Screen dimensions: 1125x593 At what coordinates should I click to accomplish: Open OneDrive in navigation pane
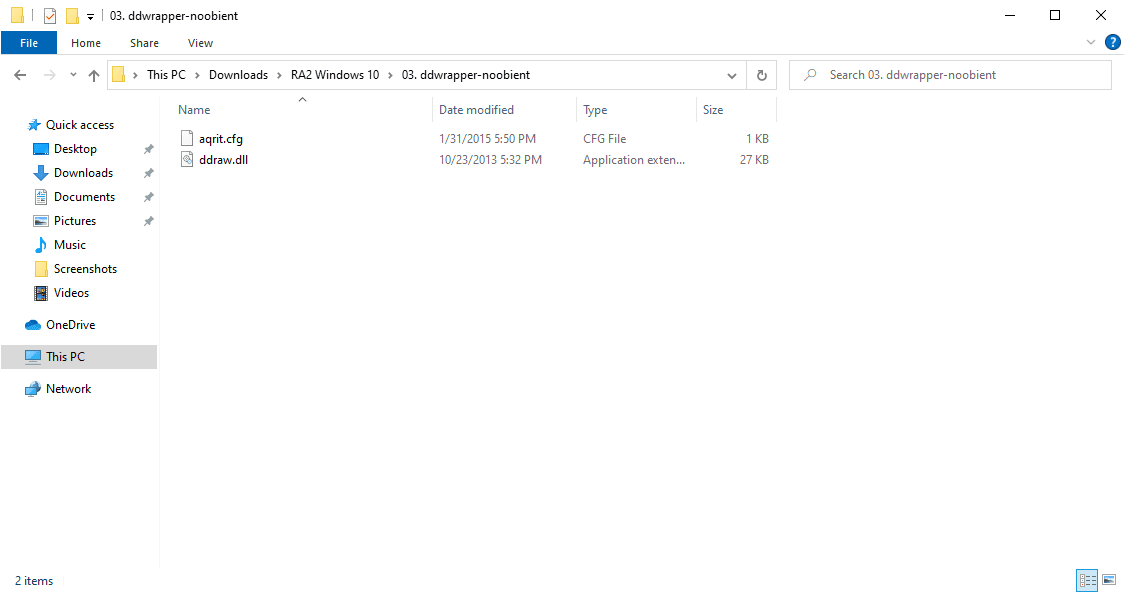pyautogui.click(x=70, y=325)
